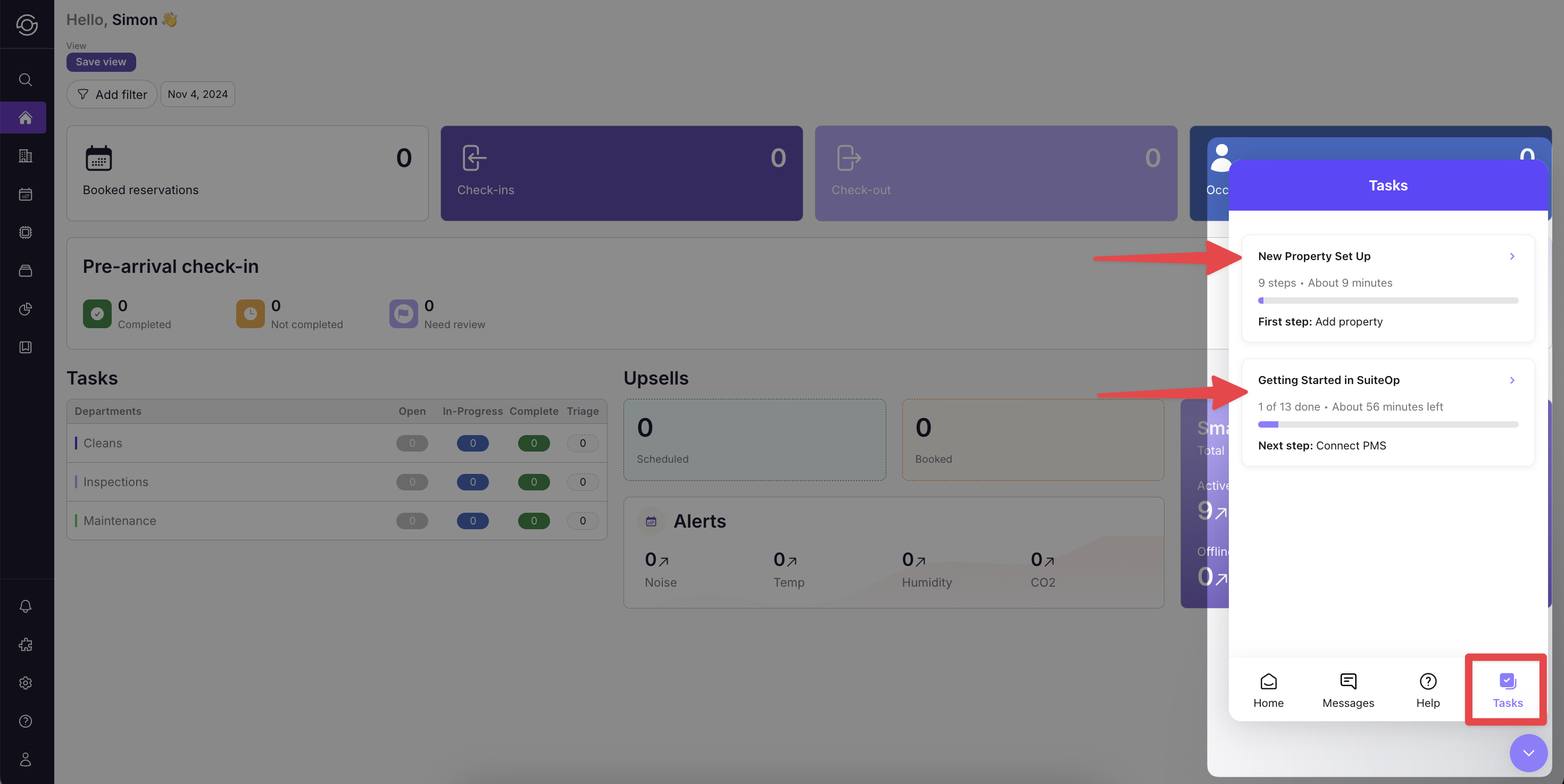Click the Add filter button
This screenshot has height=784, width=1564.
click(112, 95)
